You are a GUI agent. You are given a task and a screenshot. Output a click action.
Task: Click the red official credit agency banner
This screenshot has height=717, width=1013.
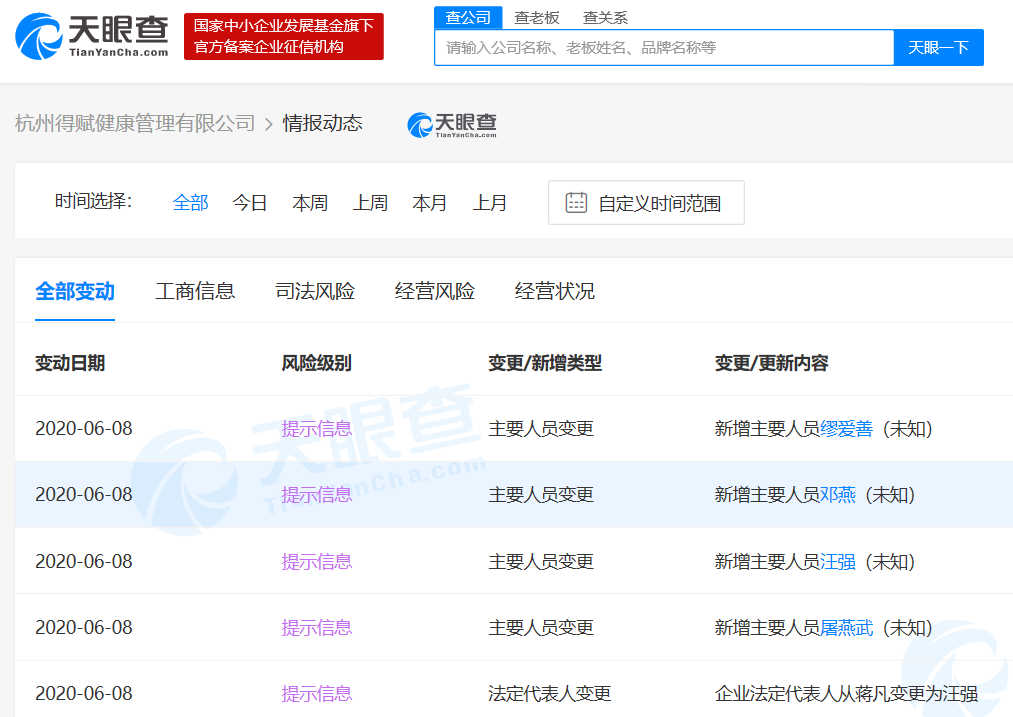click(x=283, y=37)
